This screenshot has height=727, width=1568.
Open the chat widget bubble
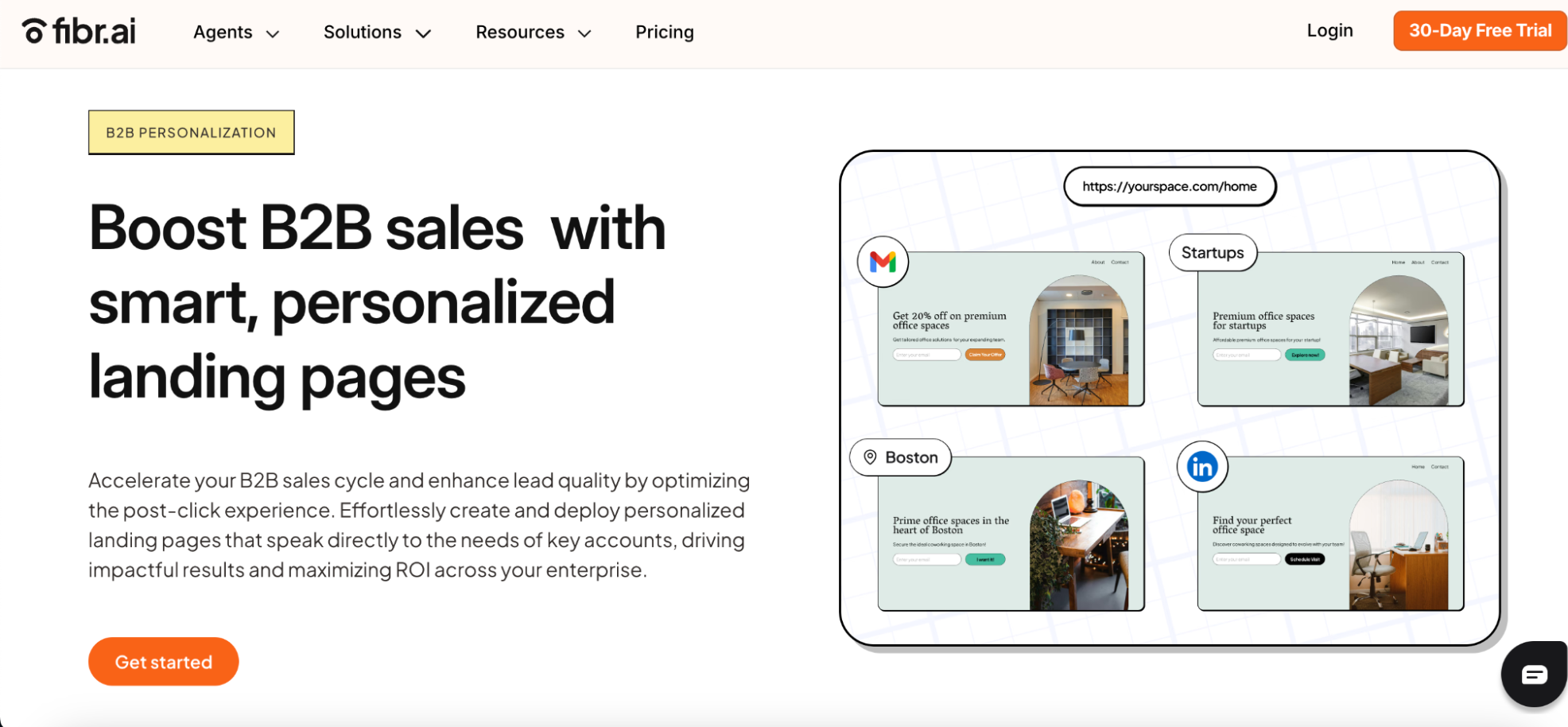pos(1534,675)
